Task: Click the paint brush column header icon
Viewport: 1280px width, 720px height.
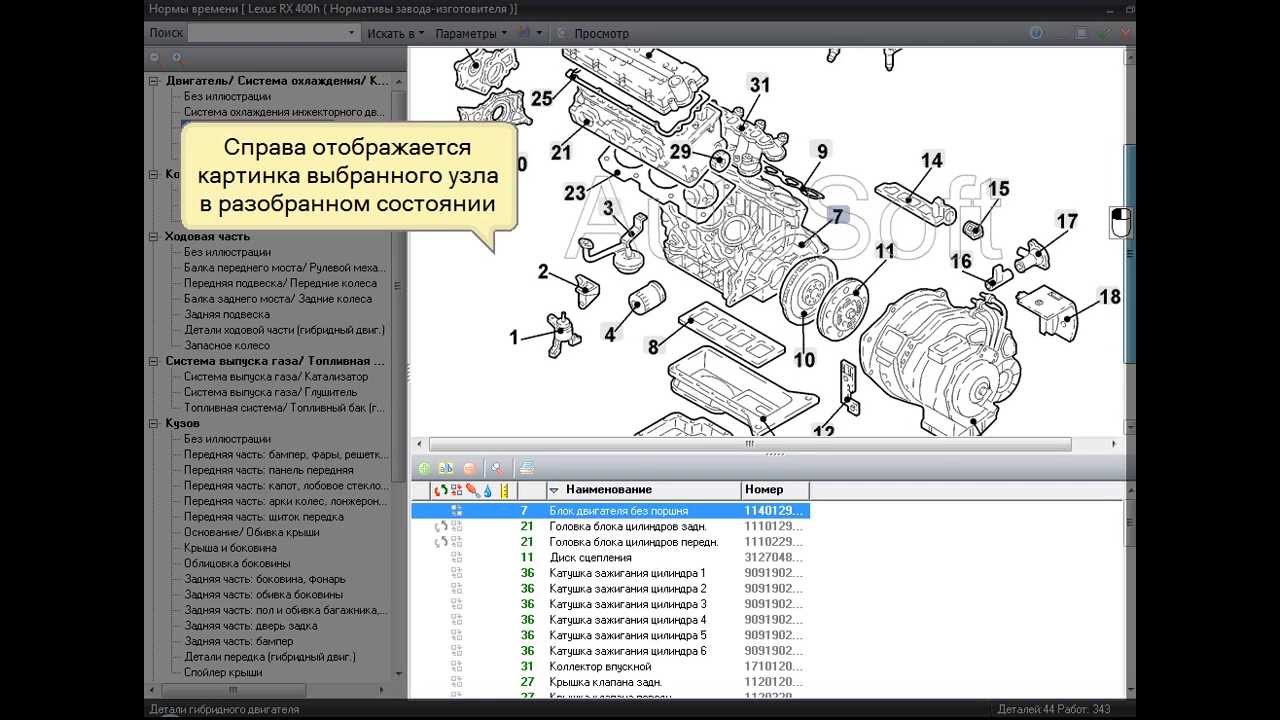Action: 471,490
